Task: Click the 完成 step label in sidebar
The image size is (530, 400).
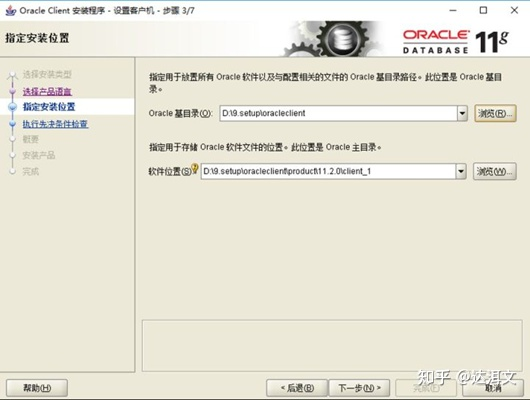Action: tap(31, 171)
